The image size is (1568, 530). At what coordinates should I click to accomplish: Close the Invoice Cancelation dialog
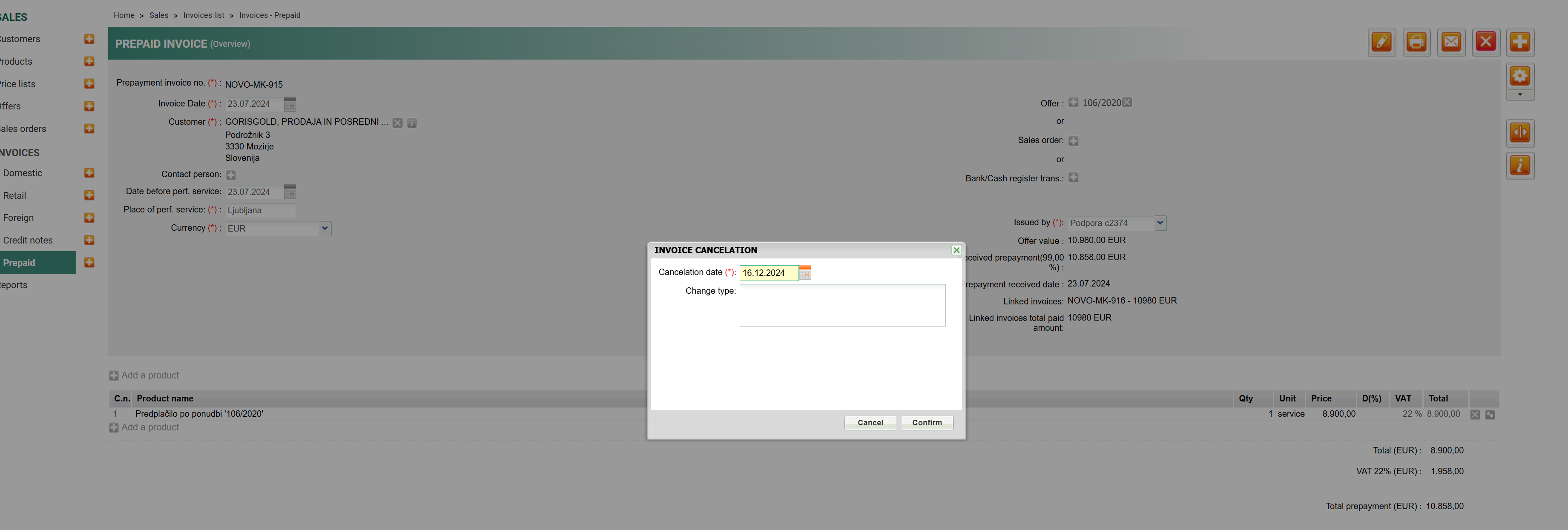point(956,250)
